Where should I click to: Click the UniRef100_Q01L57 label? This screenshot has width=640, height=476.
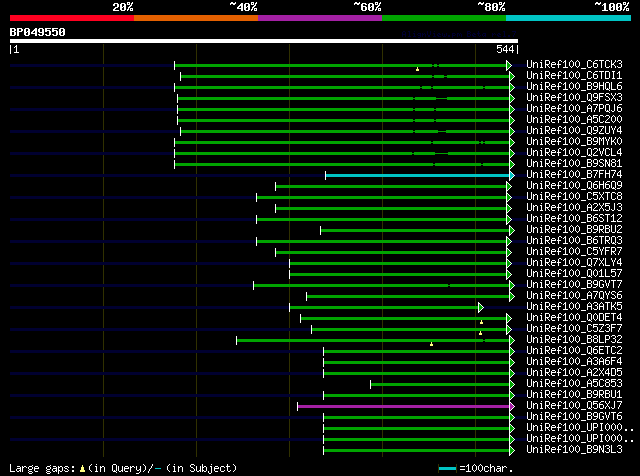coord(574,274)
